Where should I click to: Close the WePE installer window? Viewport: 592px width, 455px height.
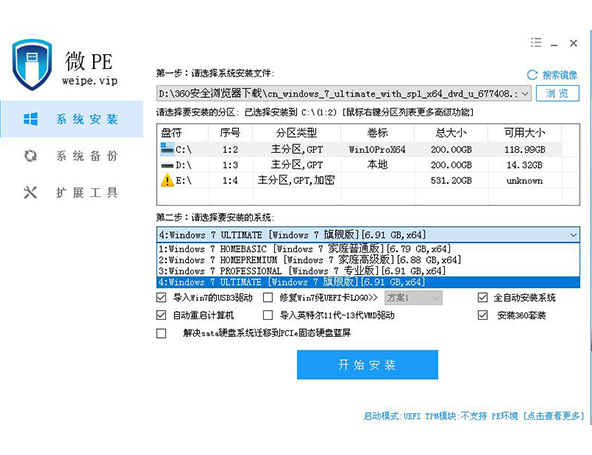(574, 43)
